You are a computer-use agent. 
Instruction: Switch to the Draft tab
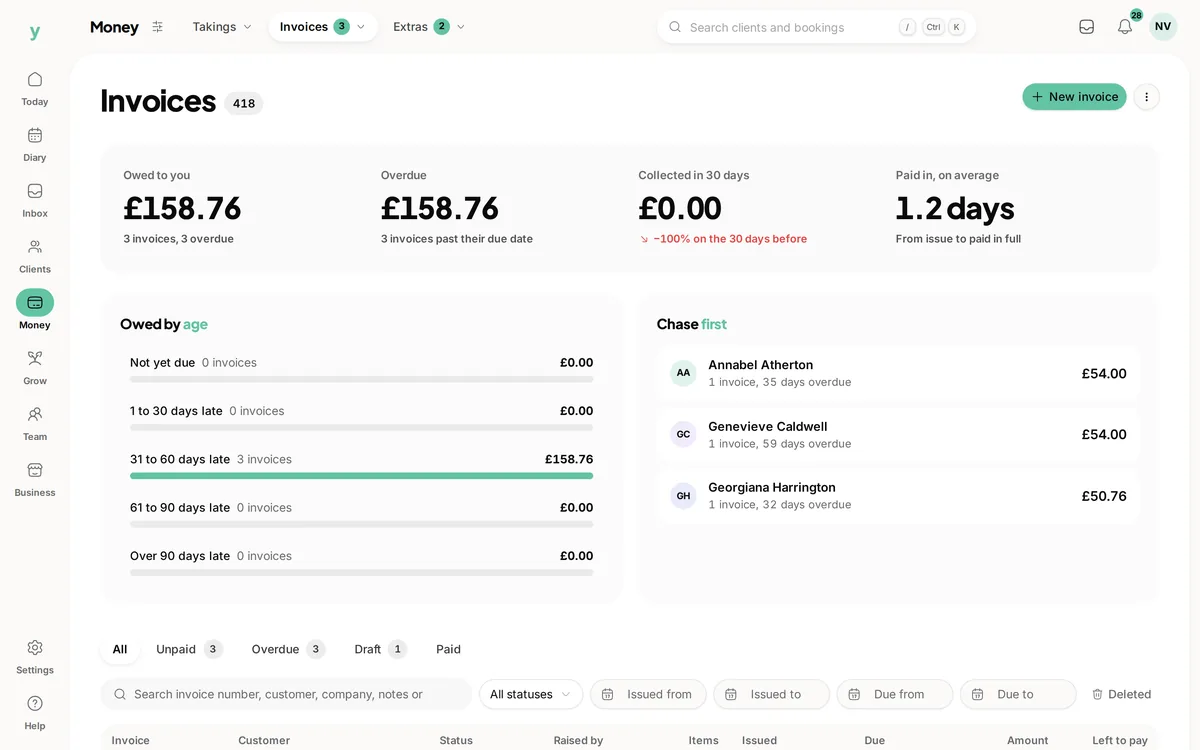[380, 649]
